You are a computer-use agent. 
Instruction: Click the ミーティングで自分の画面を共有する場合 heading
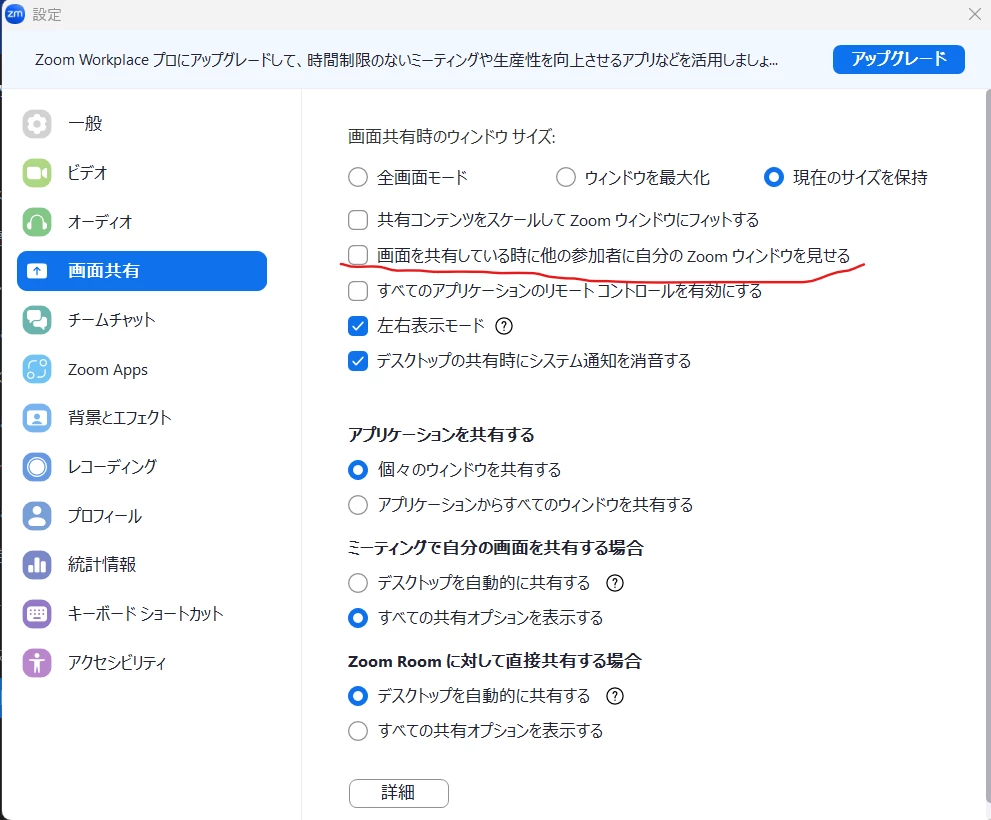[496, 548]
